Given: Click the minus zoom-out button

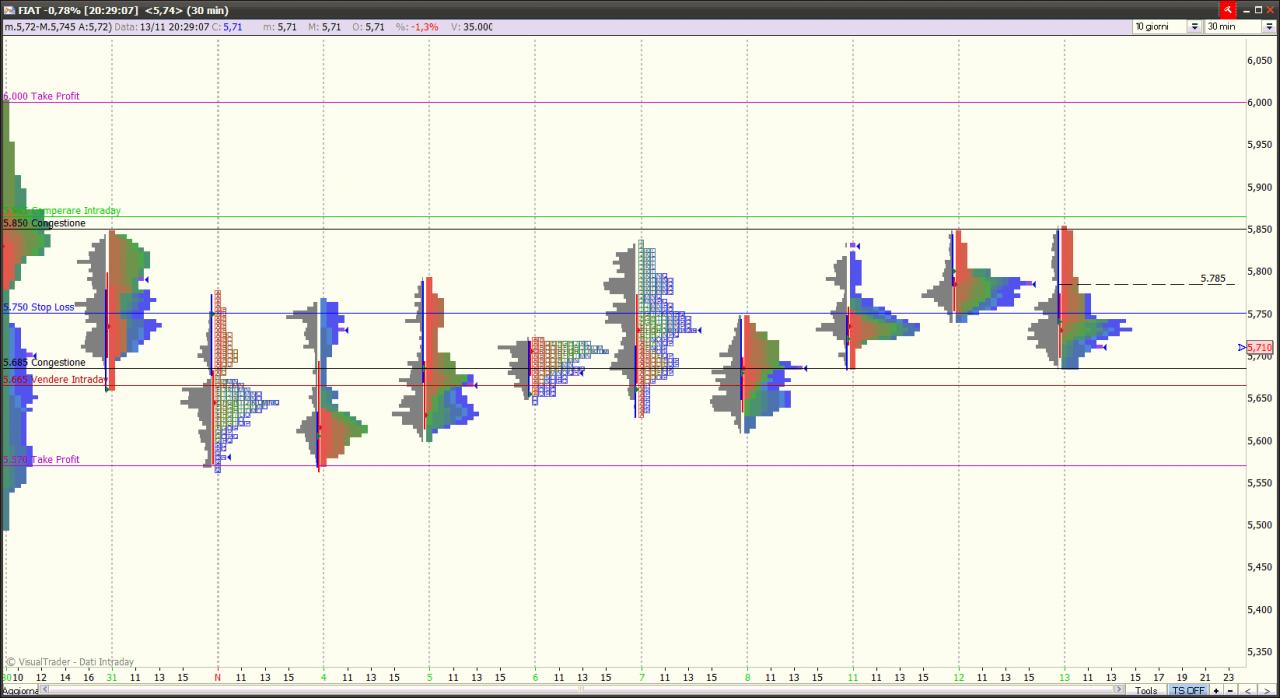Looking at the screenshot, I should point(1230,691).
